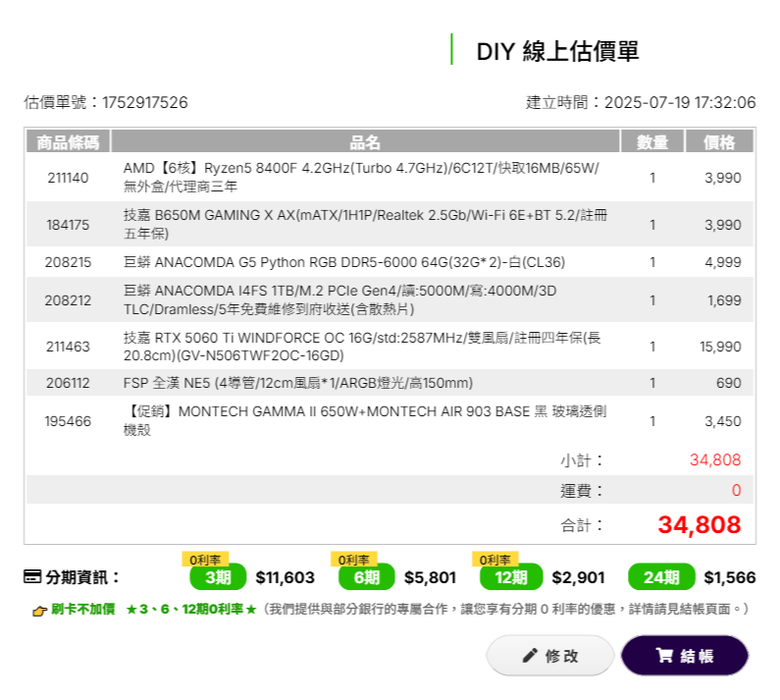Image resolution: width=780 pixels, height=700 pixels.
Task: Click the 修改 edit button
Action: [550, 655]
